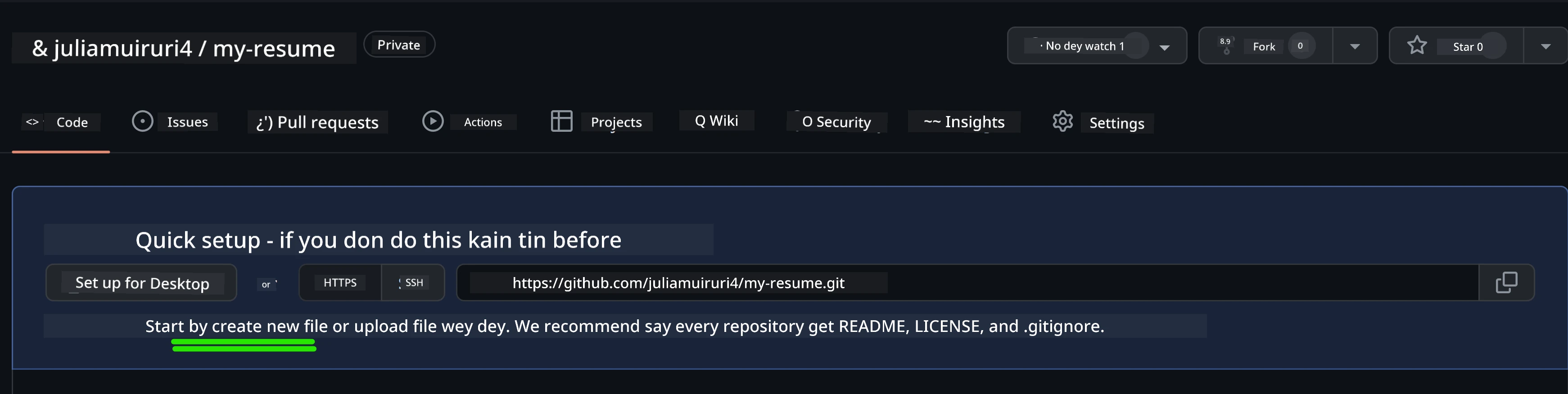Click the LICENSE link

(x=947, y=327)
